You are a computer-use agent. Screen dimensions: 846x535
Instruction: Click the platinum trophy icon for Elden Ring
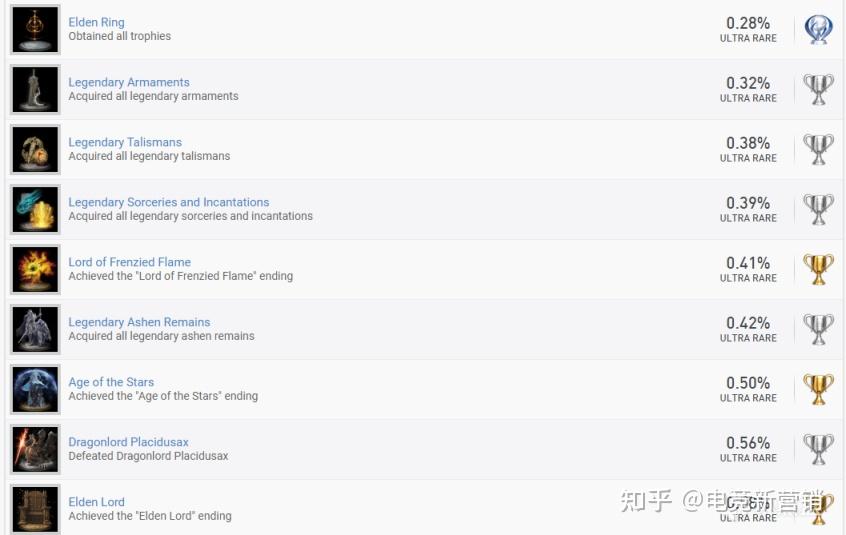pyautogui.click(x=818, y=29)
